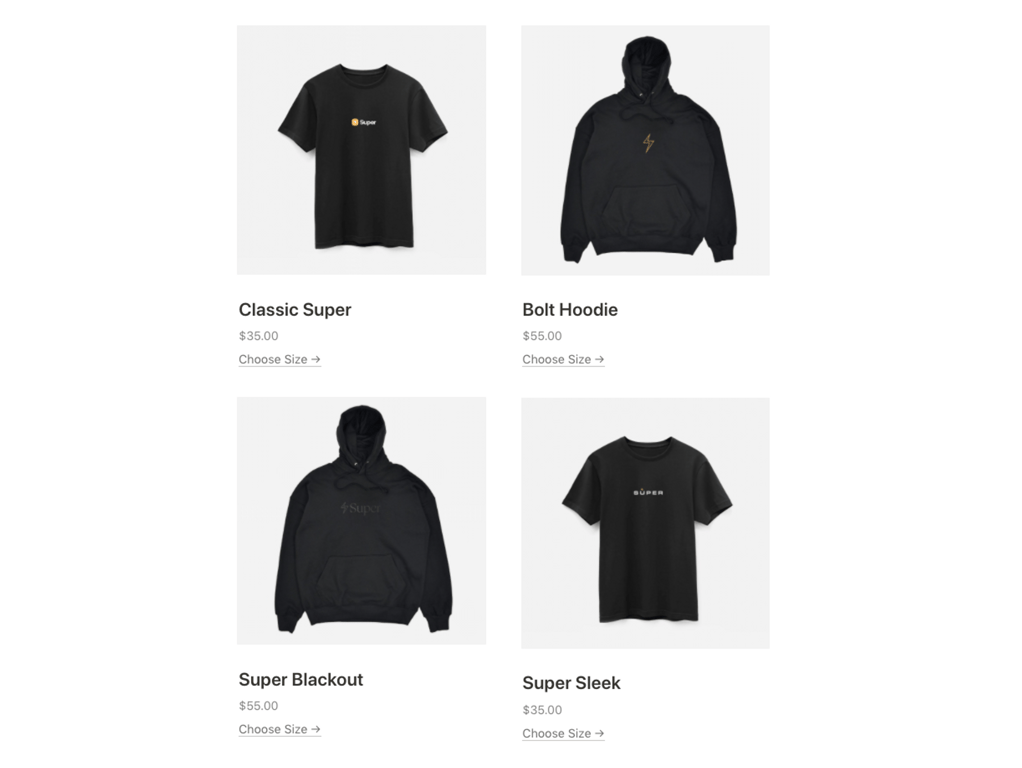Click the $55.00 price under Bolt Hoodie
Viewport: 1022px width, 768px height.
coord(542,336)
